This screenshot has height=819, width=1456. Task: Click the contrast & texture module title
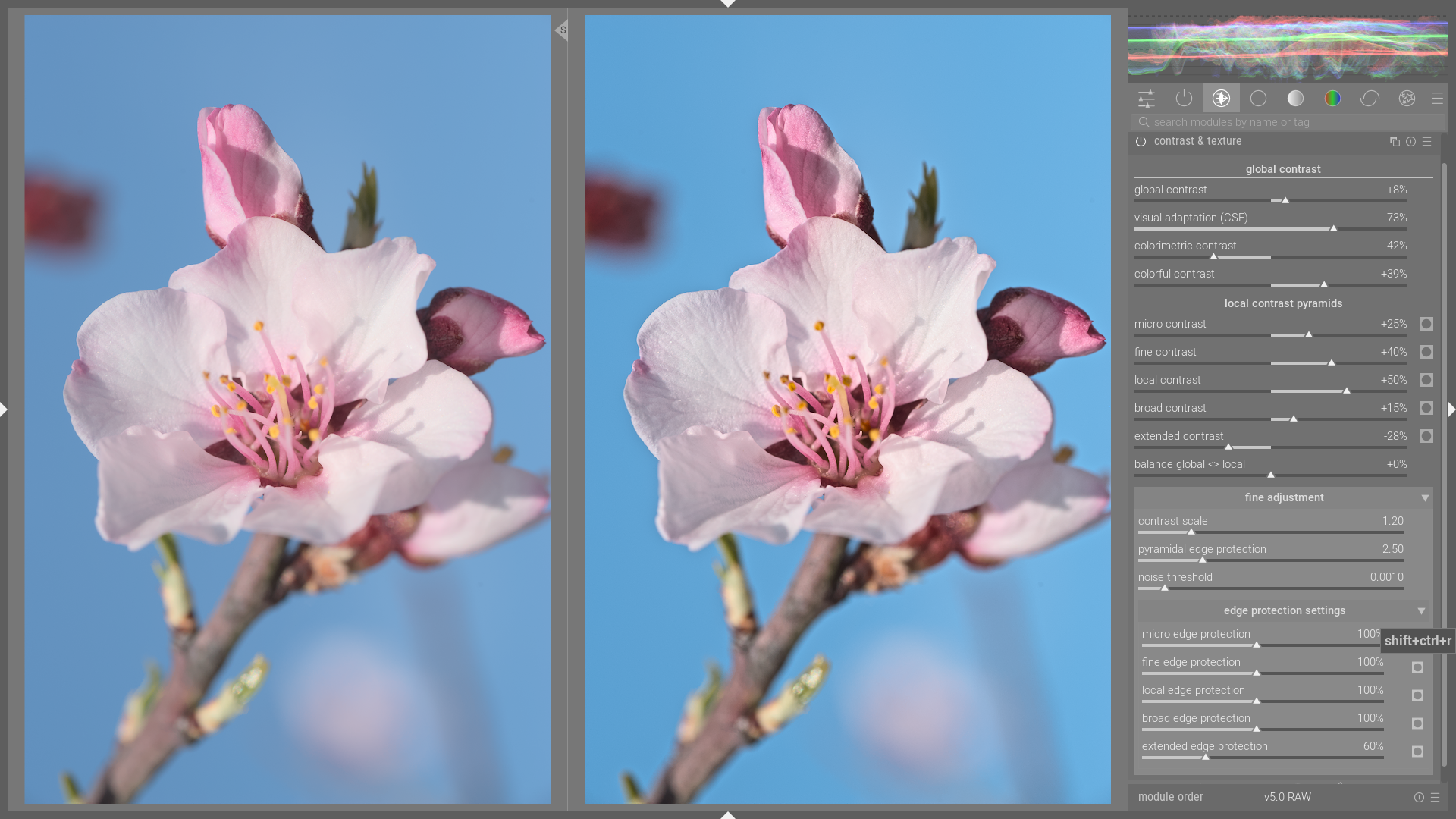[1197, 142]
